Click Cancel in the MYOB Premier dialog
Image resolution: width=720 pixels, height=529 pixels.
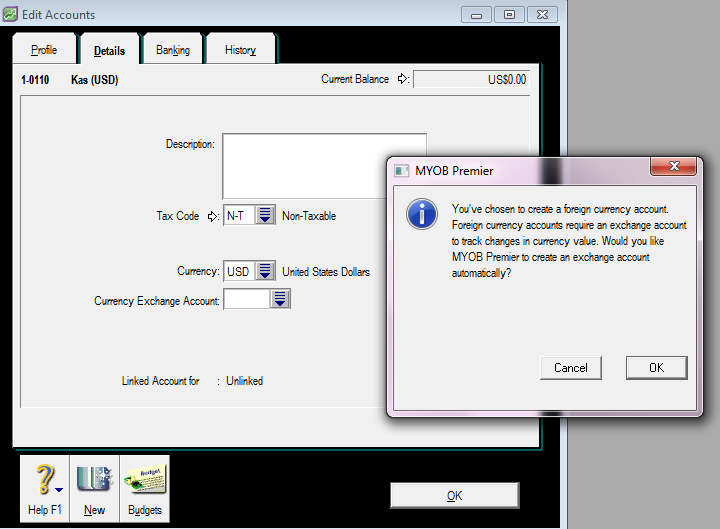(x=571, y=368)
